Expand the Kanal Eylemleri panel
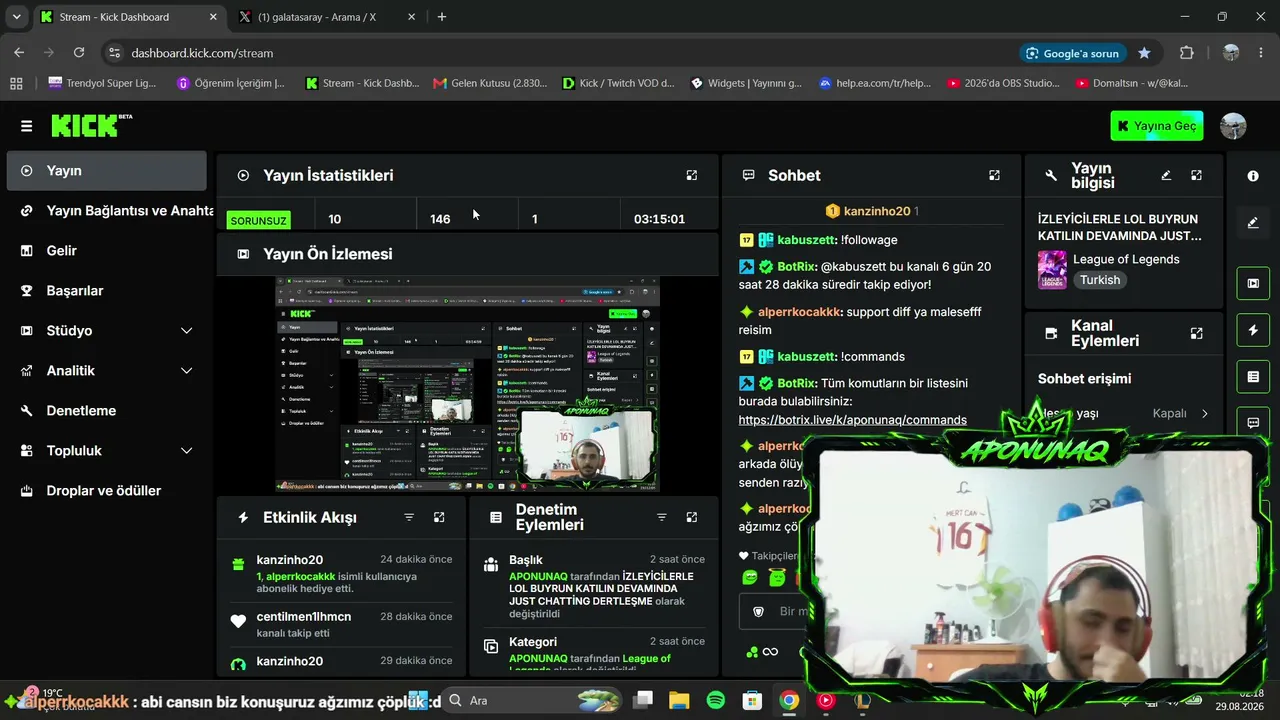This screenshot has width=1280, height=720. click(1196, 333)
